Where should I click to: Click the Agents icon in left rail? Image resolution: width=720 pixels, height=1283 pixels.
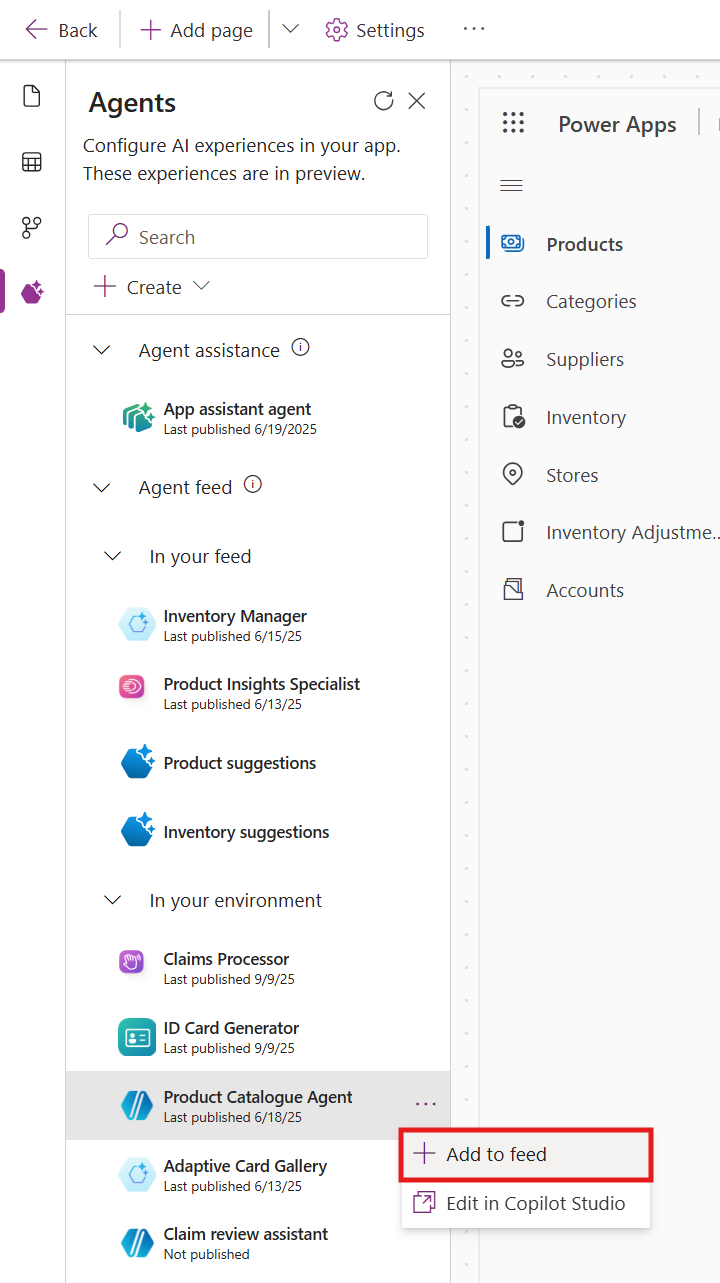click(32, 292)
